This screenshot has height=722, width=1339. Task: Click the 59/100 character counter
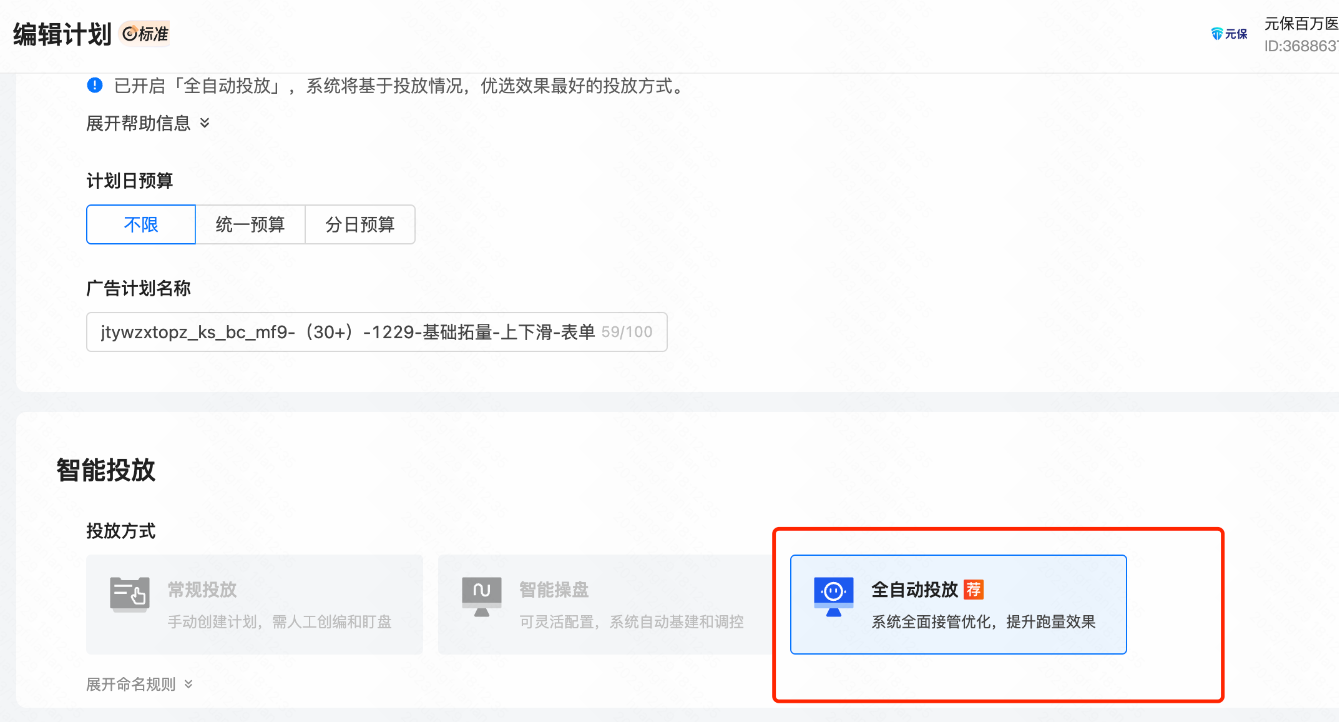[x=625, y=331]
